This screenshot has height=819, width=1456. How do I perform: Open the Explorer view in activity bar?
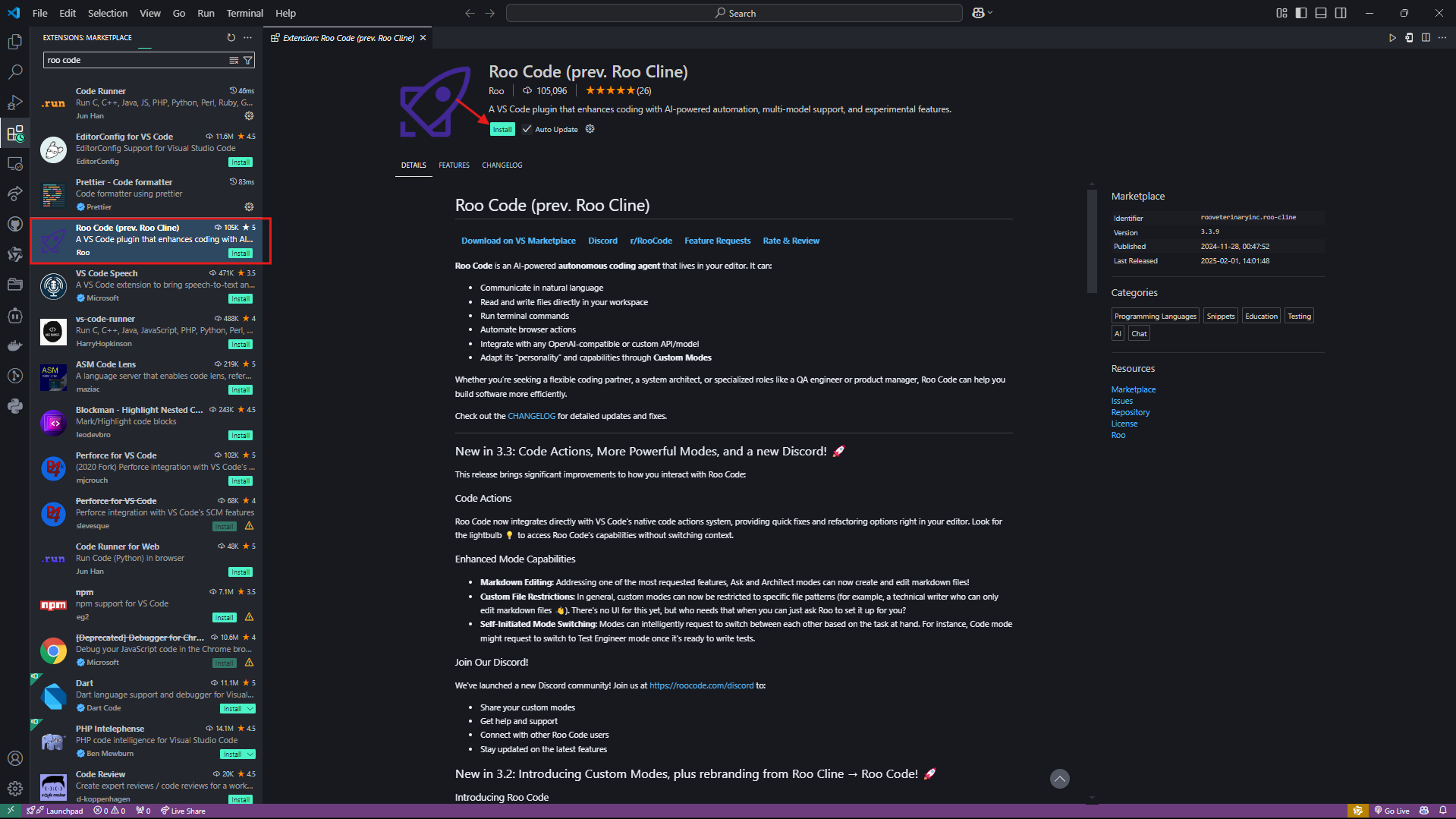(x=15, y=43)
